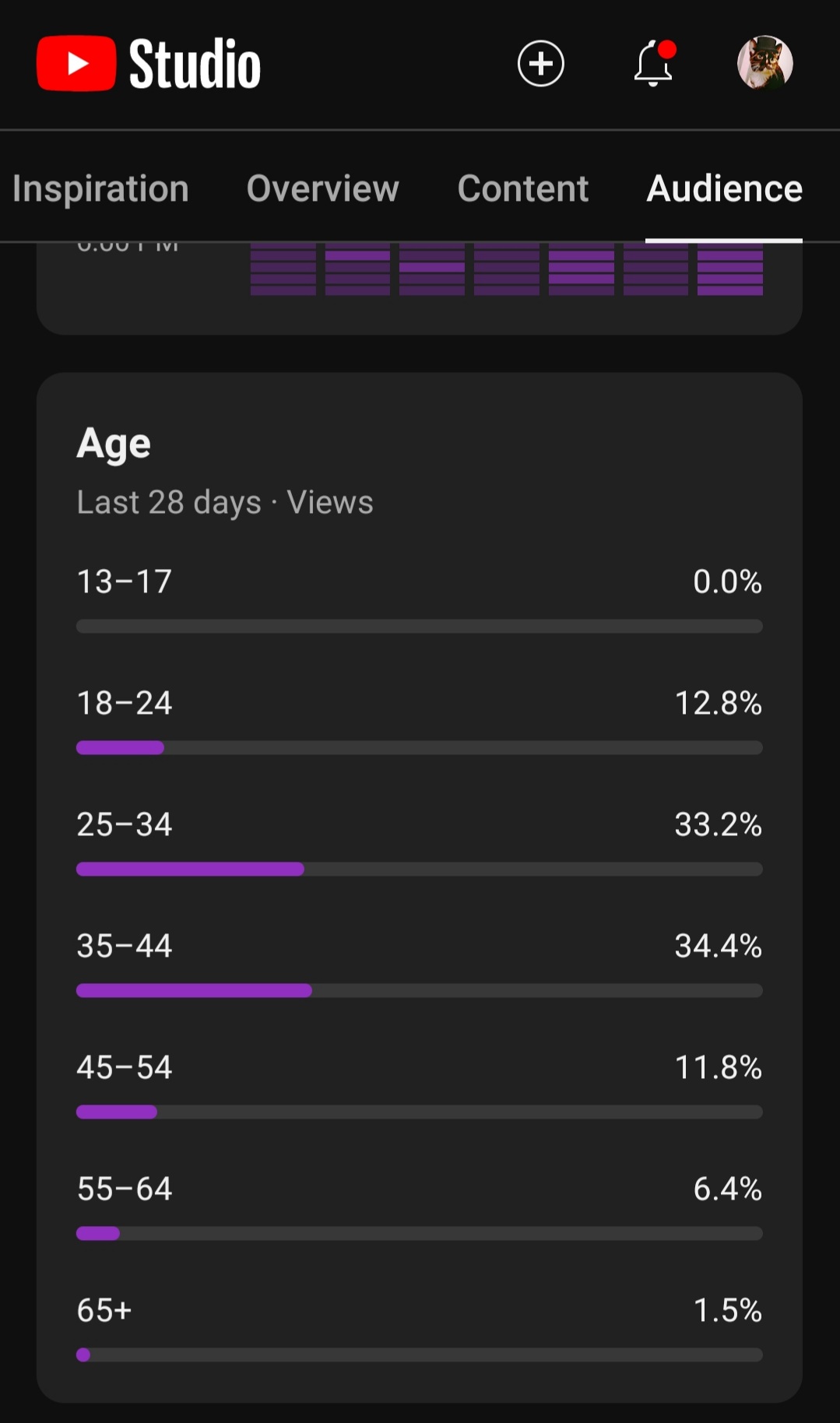Image resolution: width=840 pixels, height=1423 pixels.
Task: Open the Create plus icon
Action: pyautogui.click(x=540, y=63)
